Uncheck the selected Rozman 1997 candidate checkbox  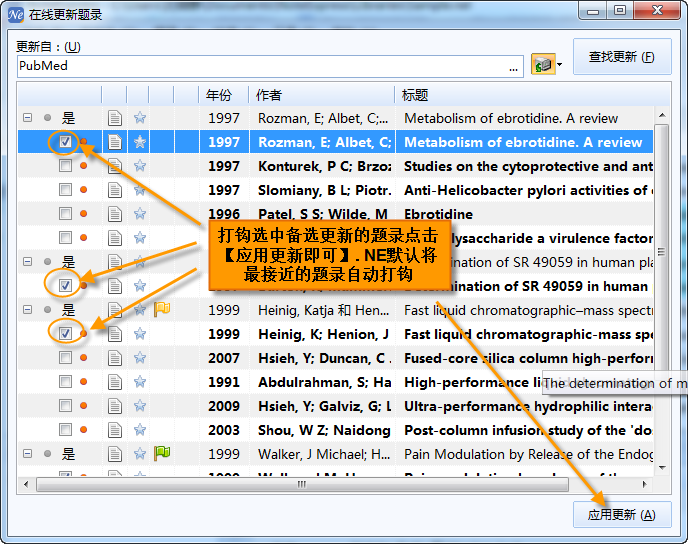(x=65, y=141)
